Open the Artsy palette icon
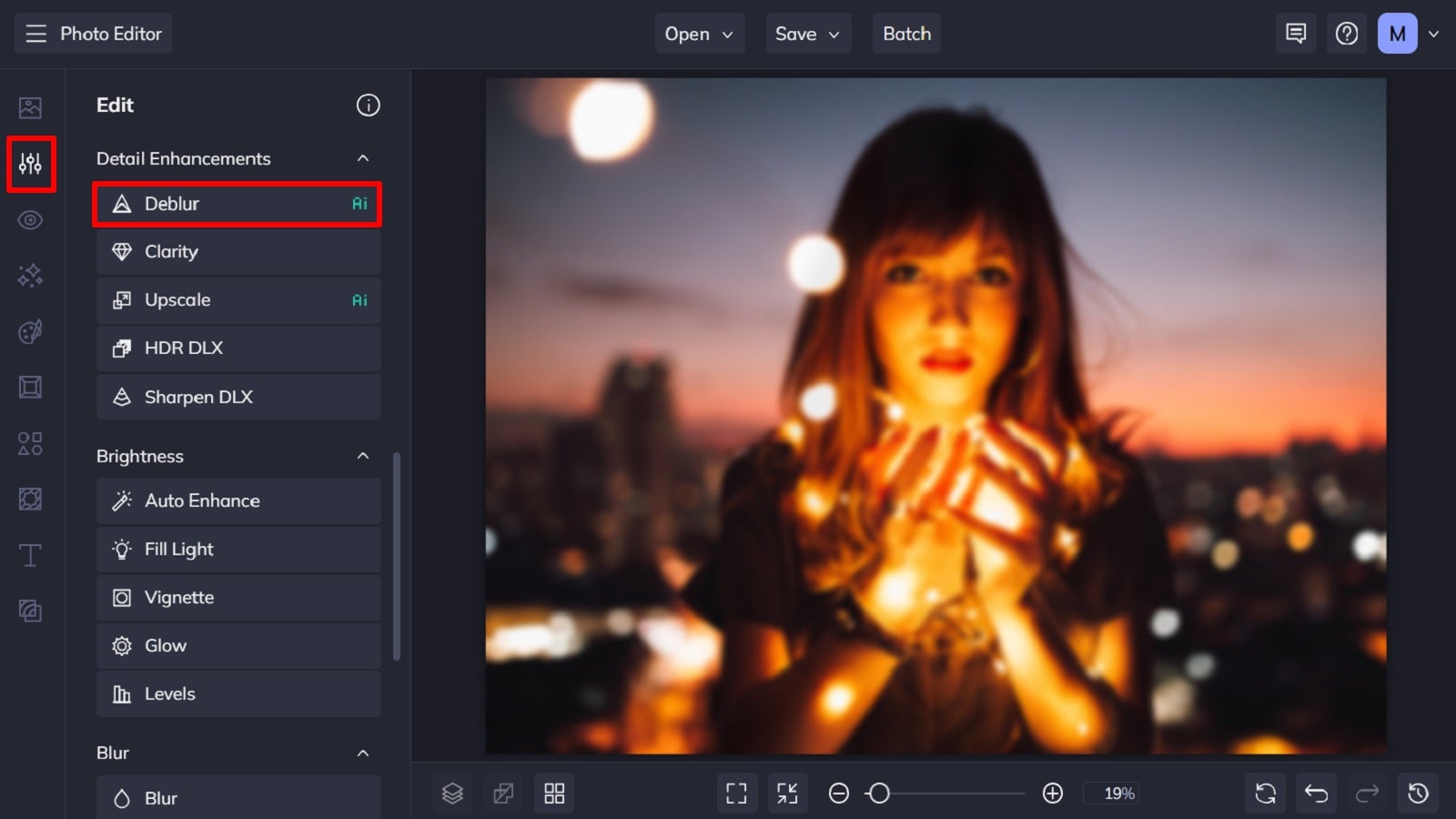 [x=30, y=331]
